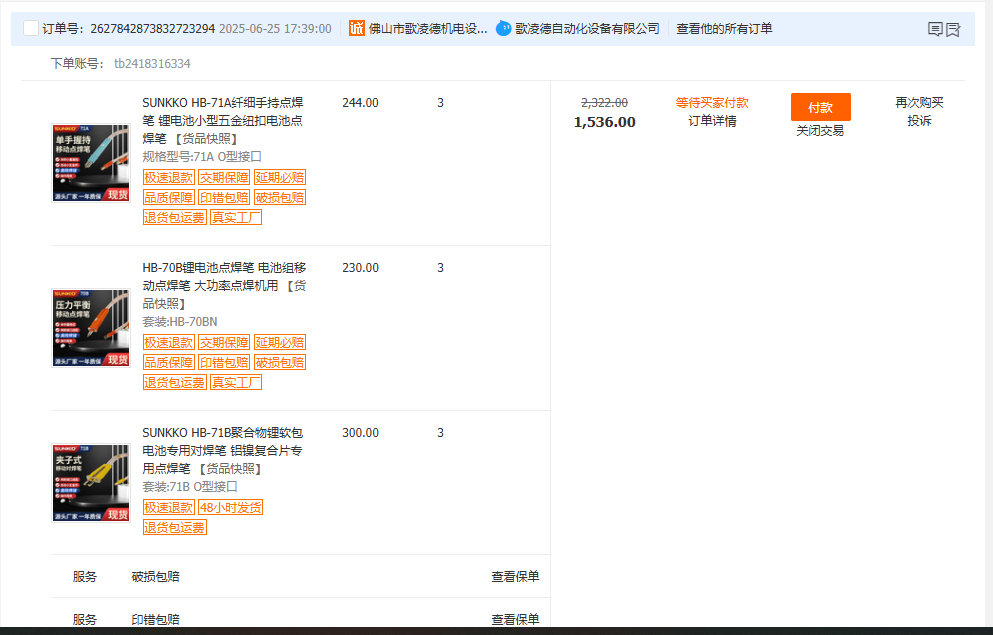View all of his orders link
This screenshot has height=635, width=993.
coord(724,28)
